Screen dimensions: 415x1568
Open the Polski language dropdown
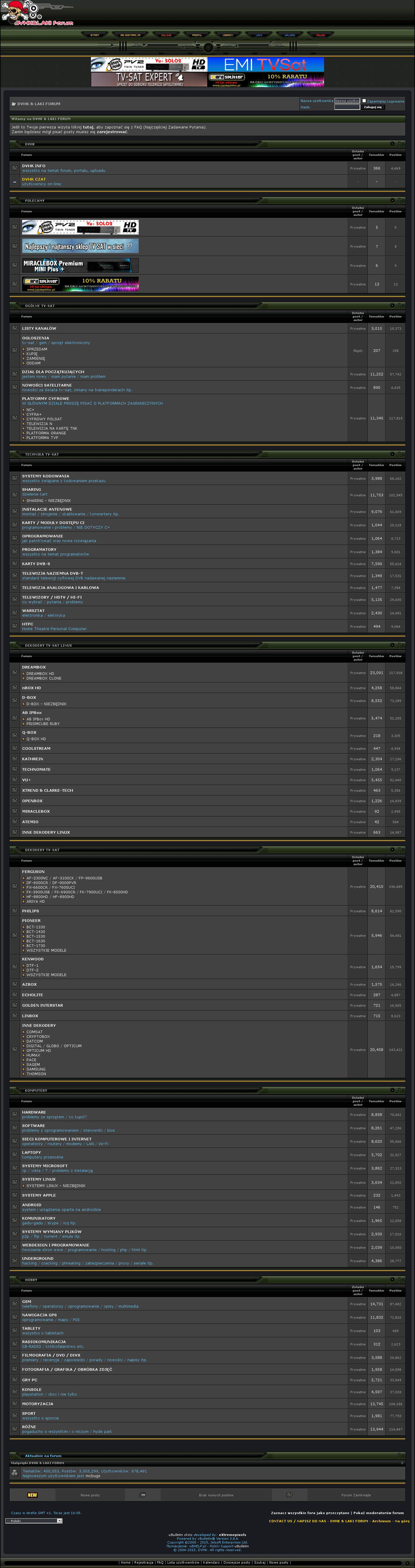click(34, 1521)
